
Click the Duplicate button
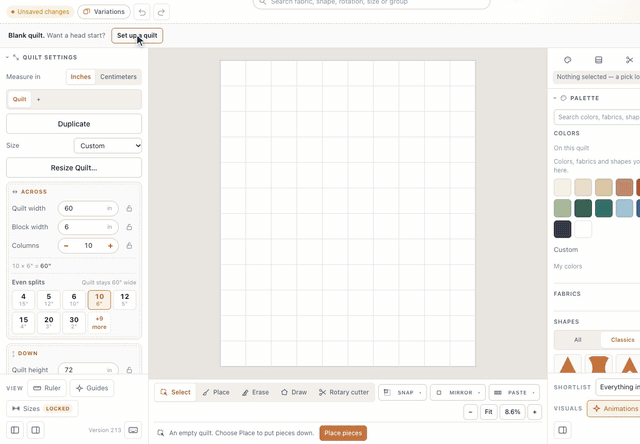pyautogui.click(x=74, y=124)
